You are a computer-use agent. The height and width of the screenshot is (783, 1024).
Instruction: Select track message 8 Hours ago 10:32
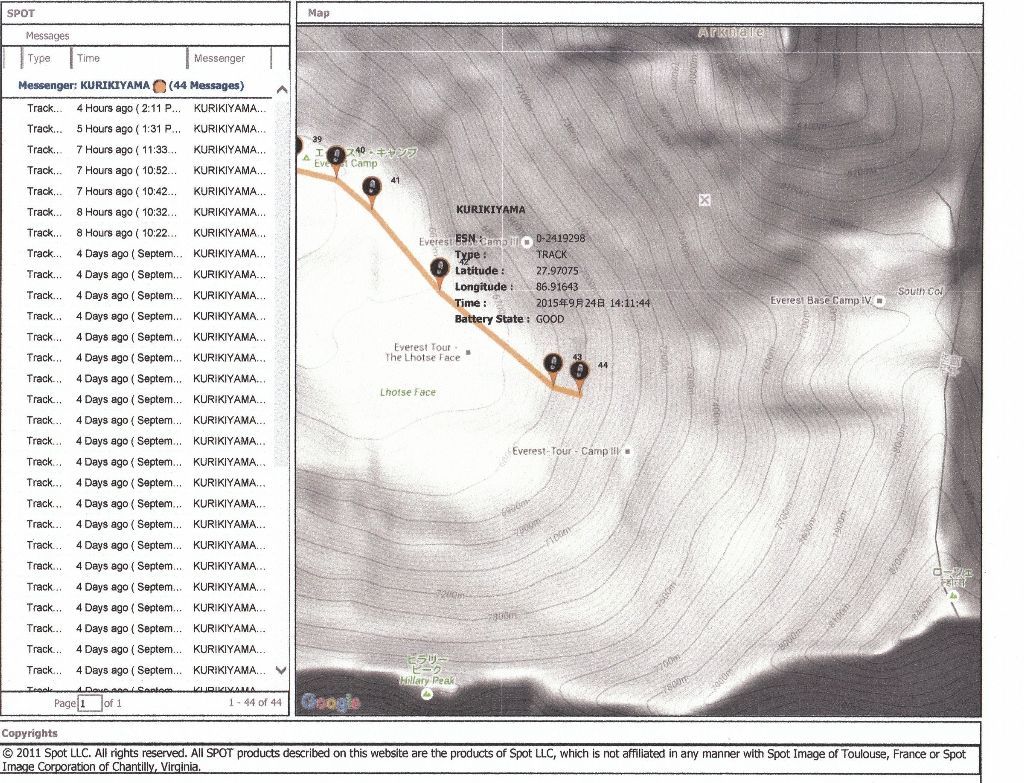pyautogui.click(x=146, y=212)
